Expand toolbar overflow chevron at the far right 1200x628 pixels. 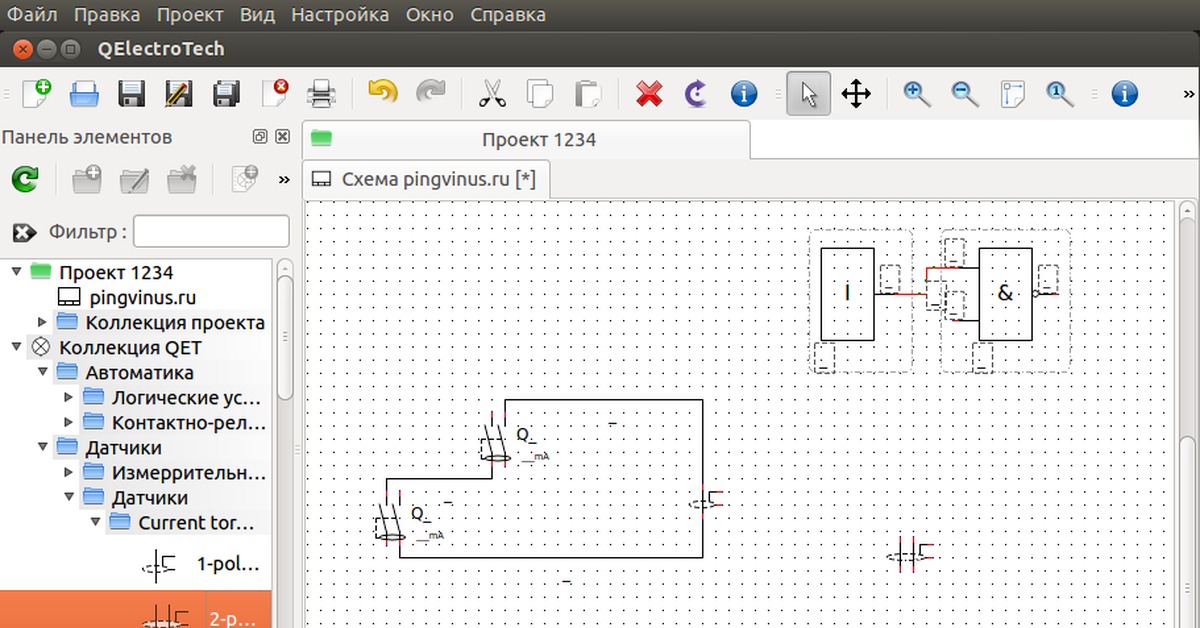coord(1188,94)
